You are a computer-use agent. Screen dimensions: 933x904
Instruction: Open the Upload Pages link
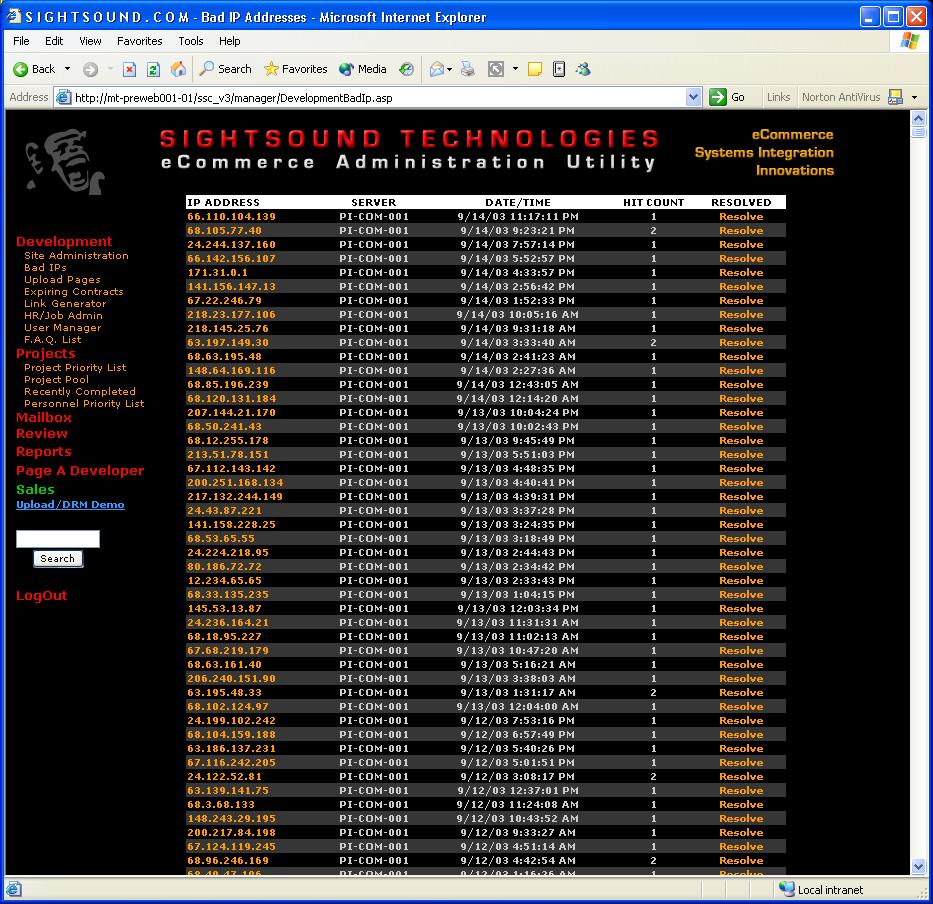click(x=62, y=279)
